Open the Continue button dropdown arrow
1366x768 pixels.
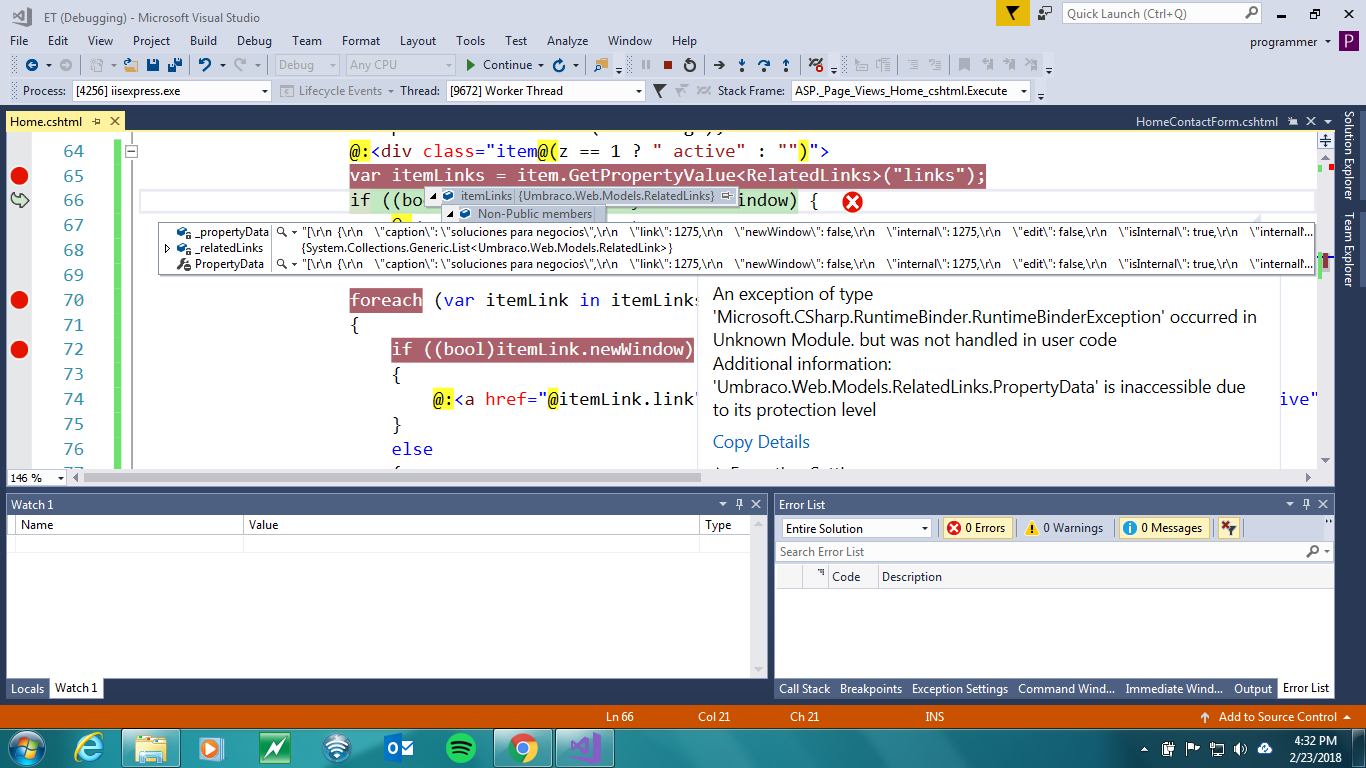tap(541, 65)
